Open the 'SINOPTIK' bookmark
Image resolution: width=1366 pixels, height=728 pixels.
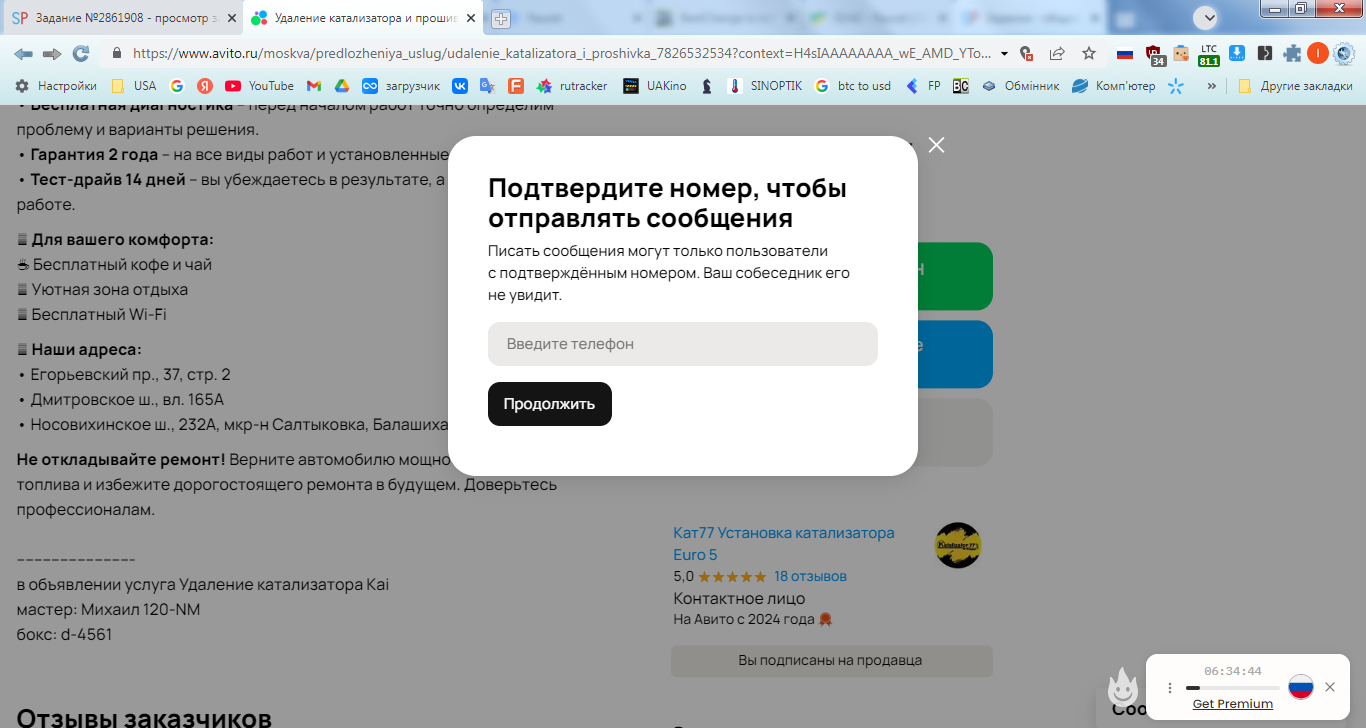(765, 86)
